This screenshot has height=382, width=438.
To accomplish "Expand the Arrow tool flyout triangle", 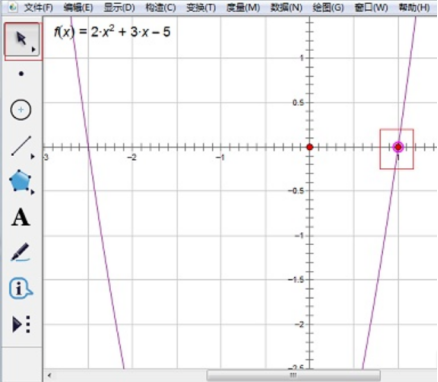I will coord(33,50).
